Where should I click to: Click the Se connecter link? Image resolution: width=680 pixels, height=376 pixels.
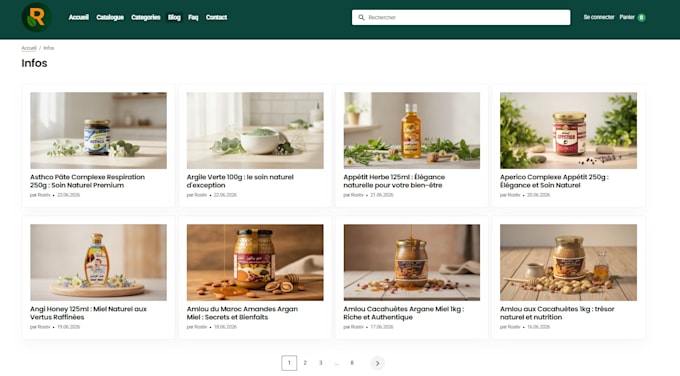coord(599,17)
